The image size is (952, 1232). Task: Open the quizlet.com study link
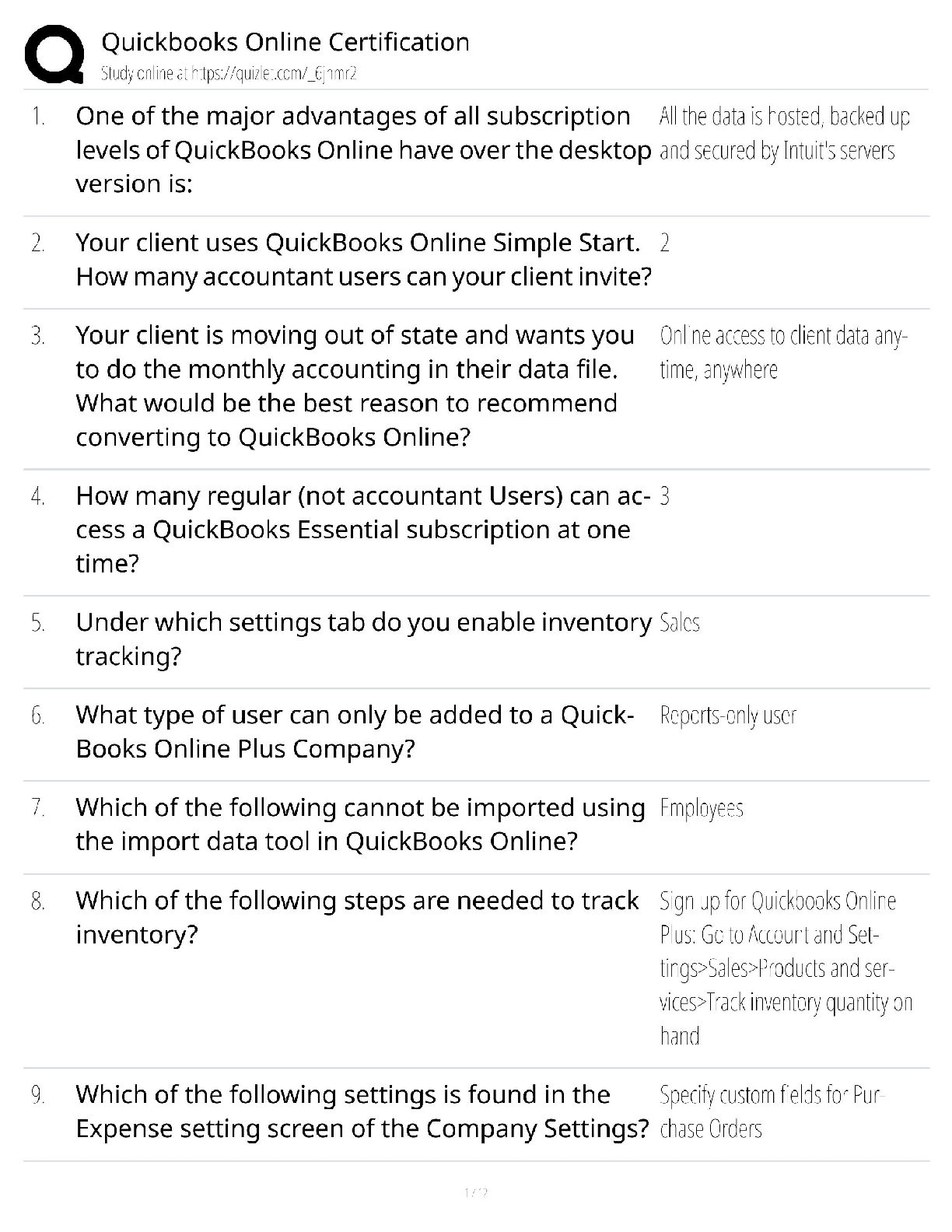point(229,74)
